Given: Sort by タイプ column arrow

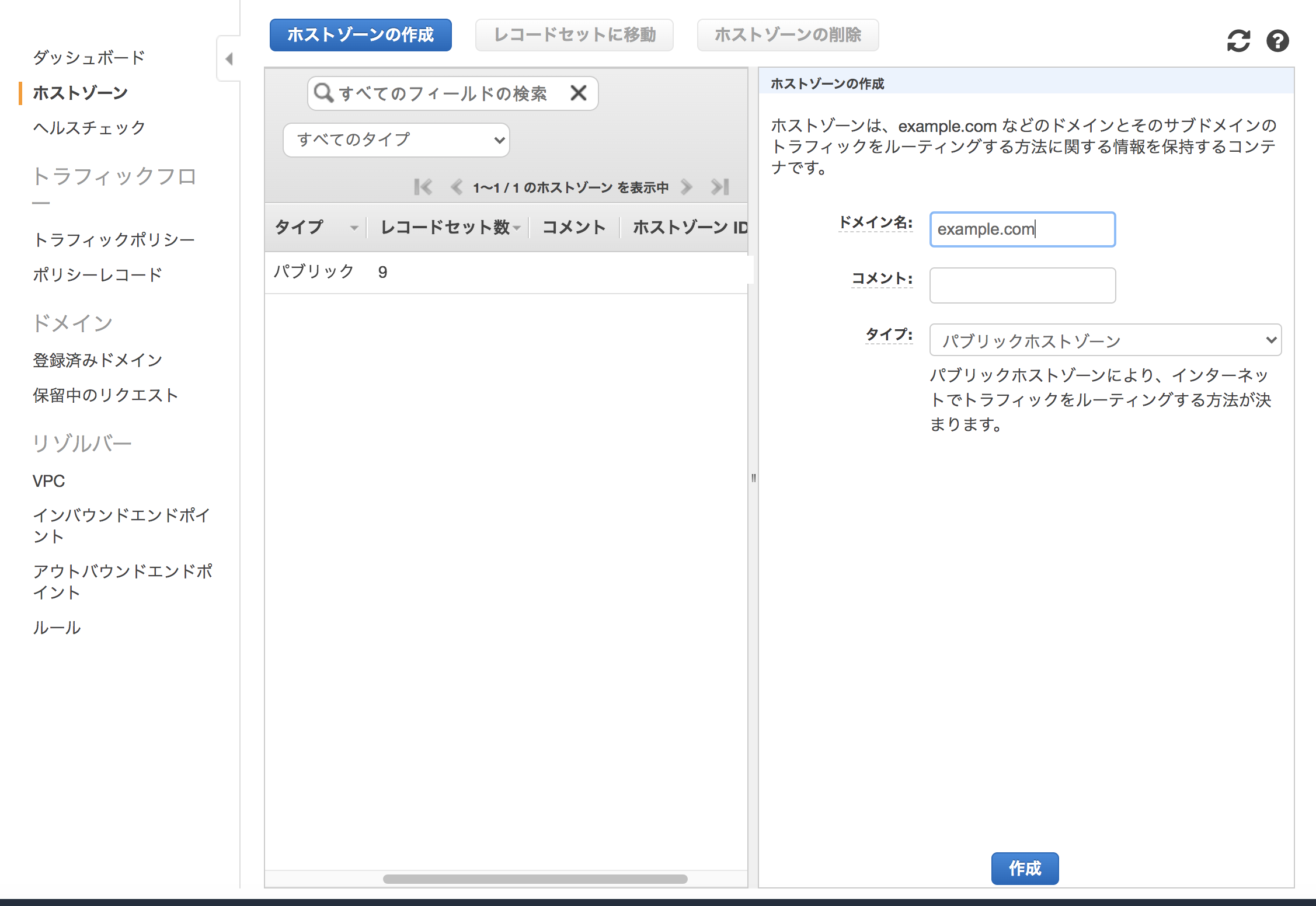Looking at the screenshot, I should 354,228.
